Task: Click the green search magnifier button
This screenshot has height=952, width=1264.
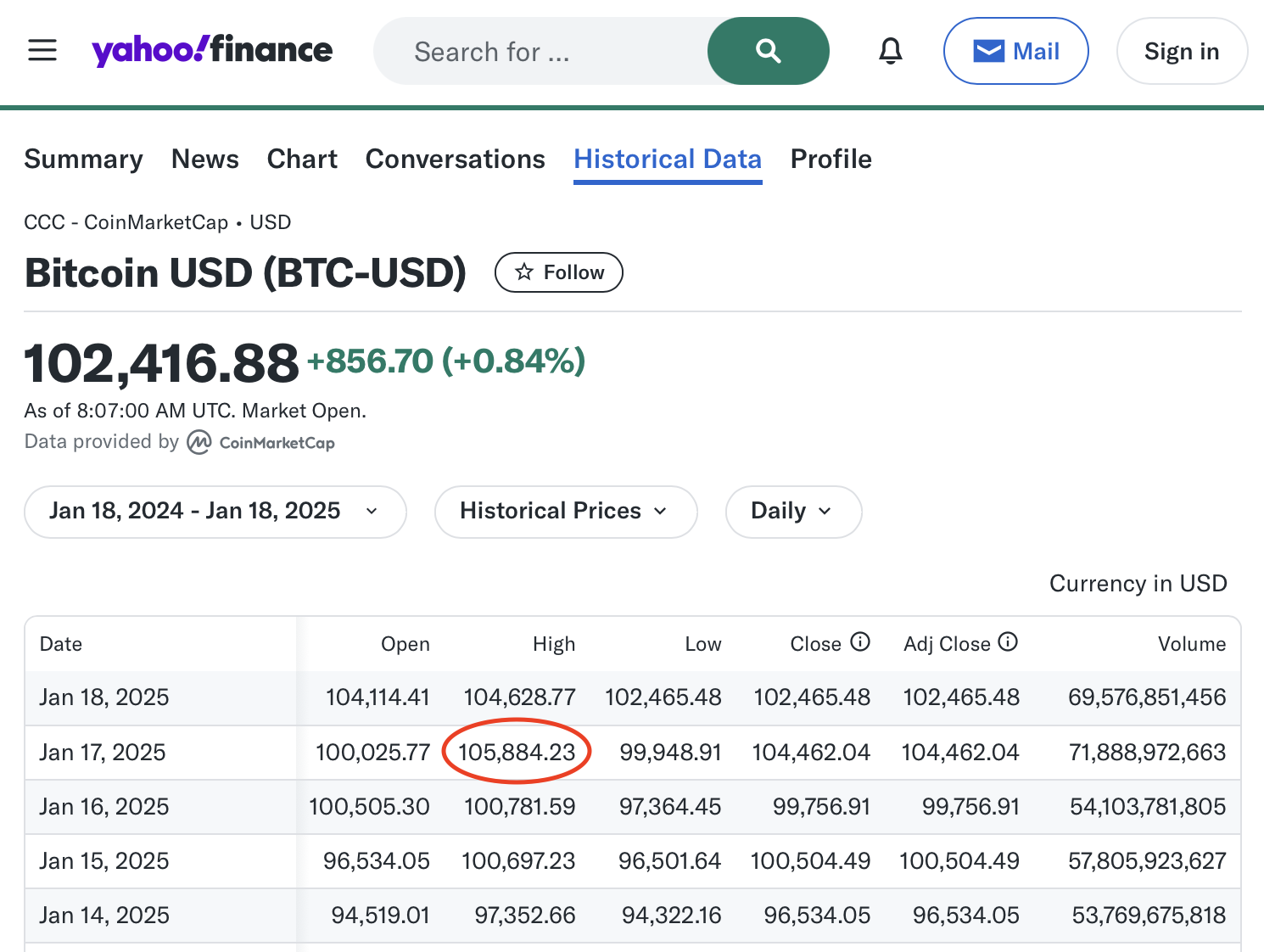Action: [768, 51]
